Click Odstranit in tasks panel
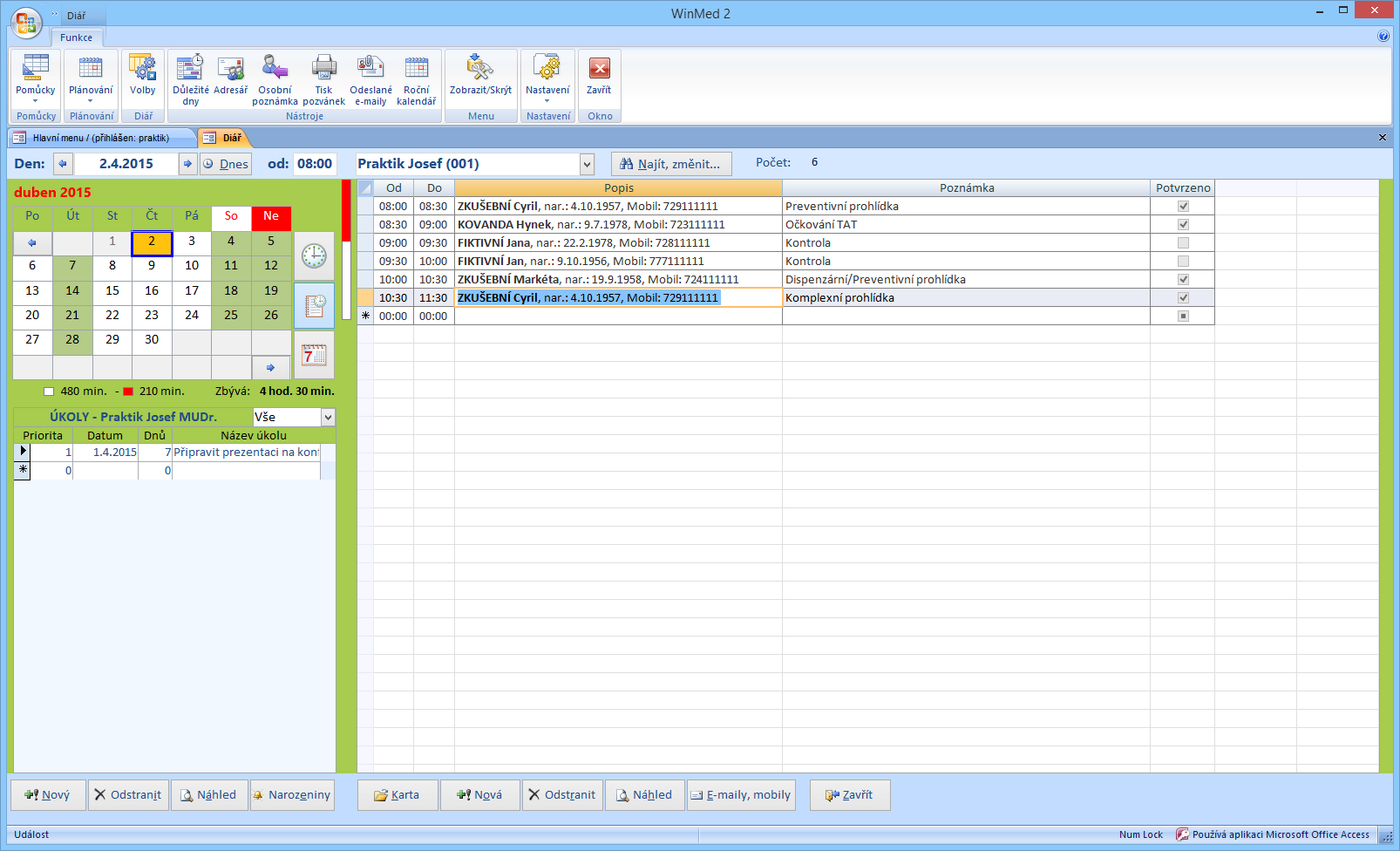This screenshot has height=851, width=1400. 128,795
